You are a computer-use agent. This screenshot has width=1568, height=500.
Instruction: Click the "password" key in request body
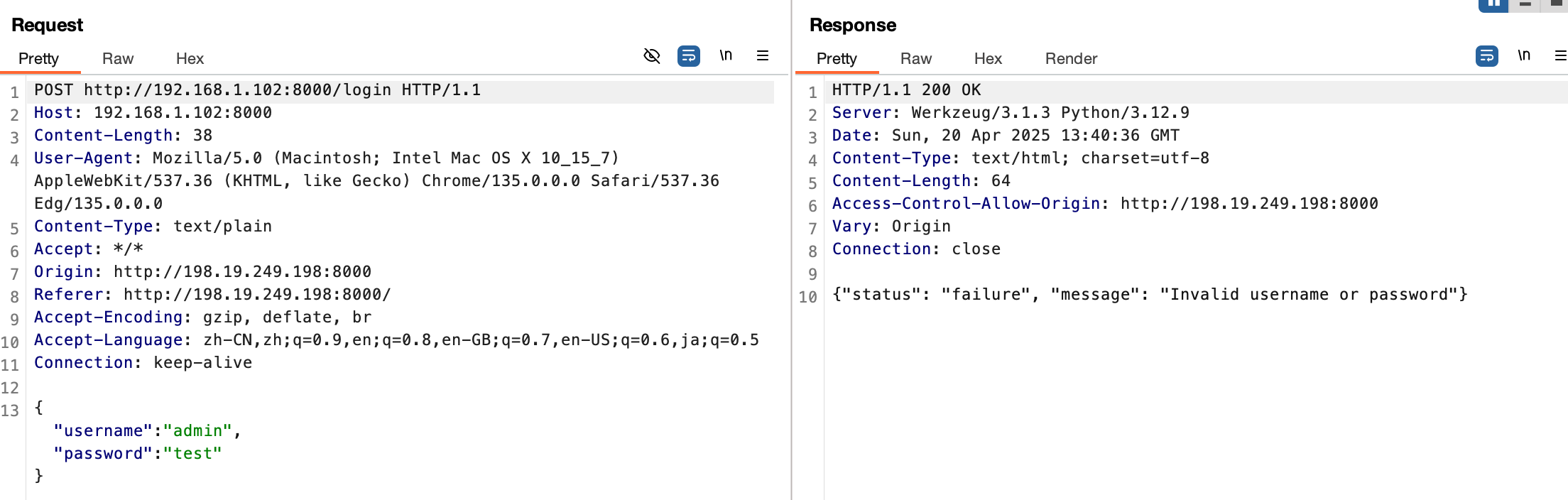coord(103,454)
